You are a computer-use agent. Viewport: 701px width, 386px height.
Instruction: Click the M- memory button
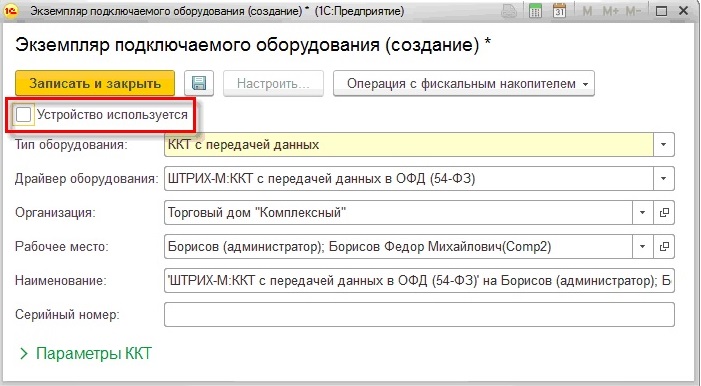[x=633, y=11]
